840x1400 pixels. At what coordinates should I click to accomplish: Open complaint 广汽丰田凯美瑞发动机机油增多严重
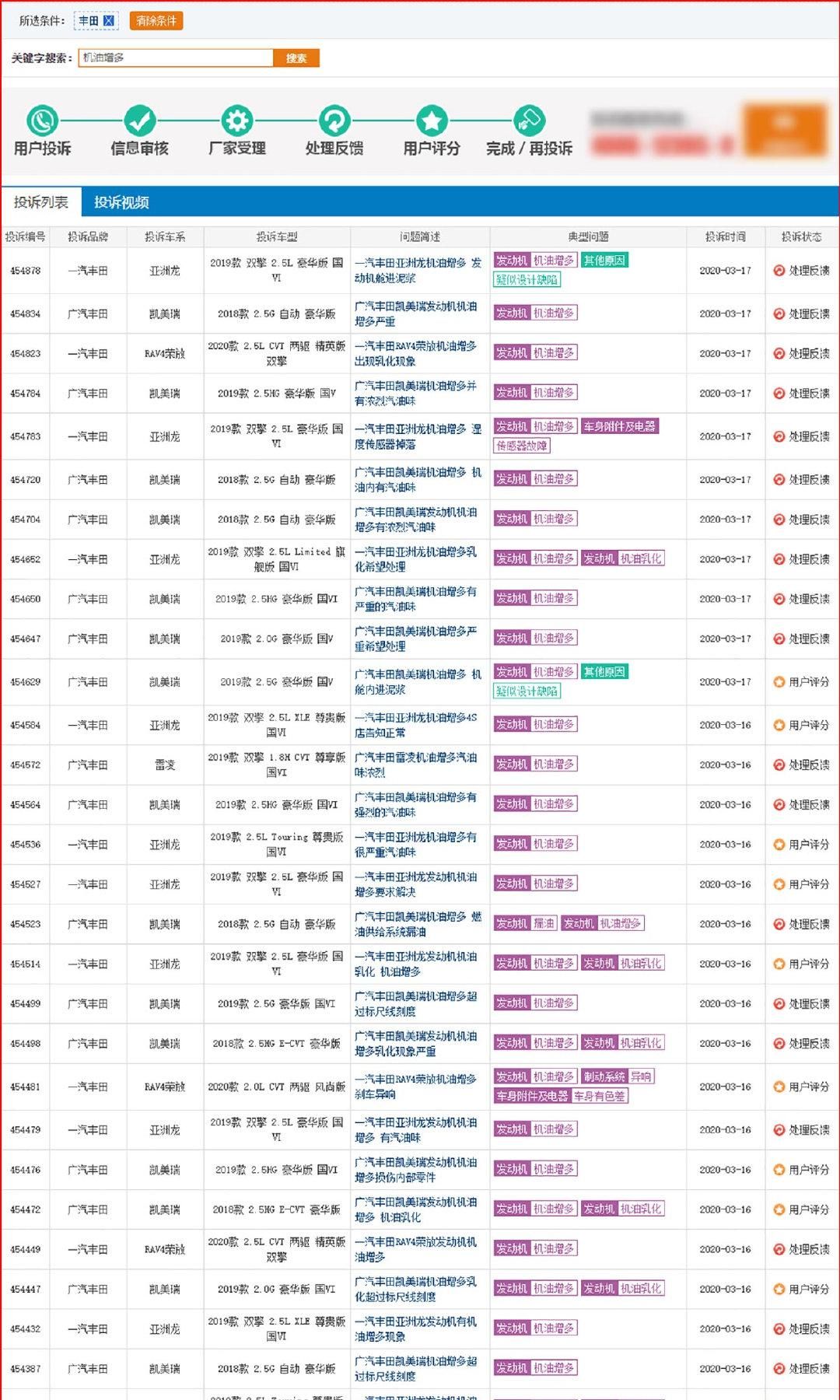click(416, 314)
